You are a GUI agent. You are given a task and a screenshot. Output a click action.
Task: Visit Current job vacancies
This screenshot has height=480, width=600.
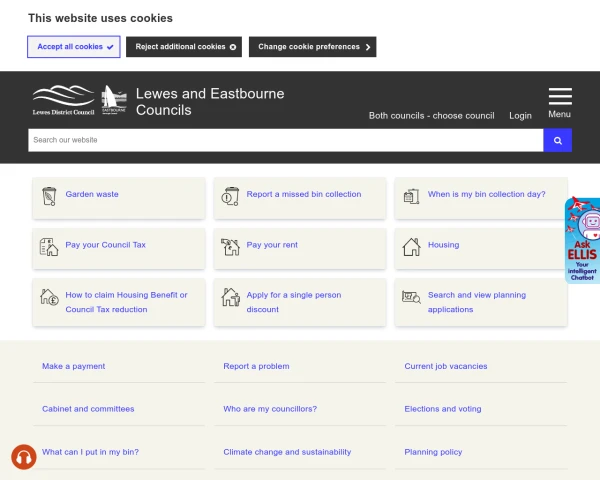[x=446, y=367]
